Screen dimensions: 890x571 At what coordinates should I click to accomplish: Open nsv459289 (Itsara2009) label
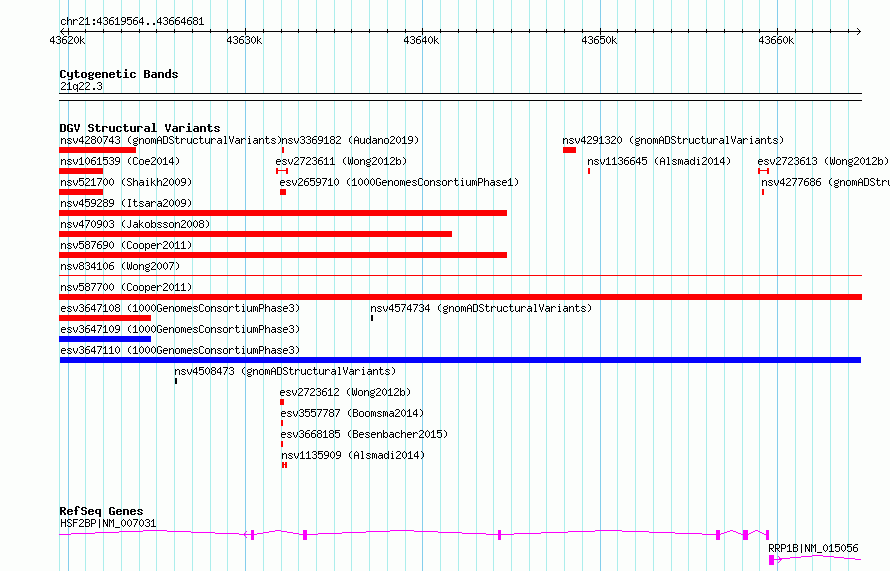pos(126,203)
